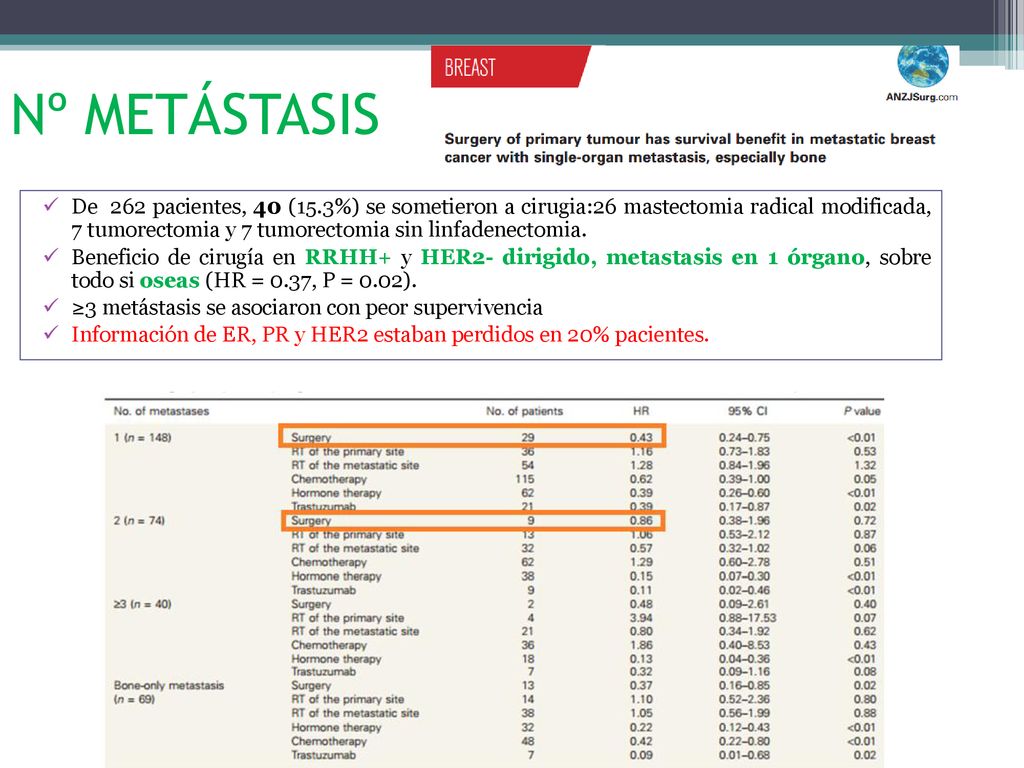Click the checkmark bullet beside 'Información de ER'
Viewport: 1024px width, 768px height.
point(51,334)
